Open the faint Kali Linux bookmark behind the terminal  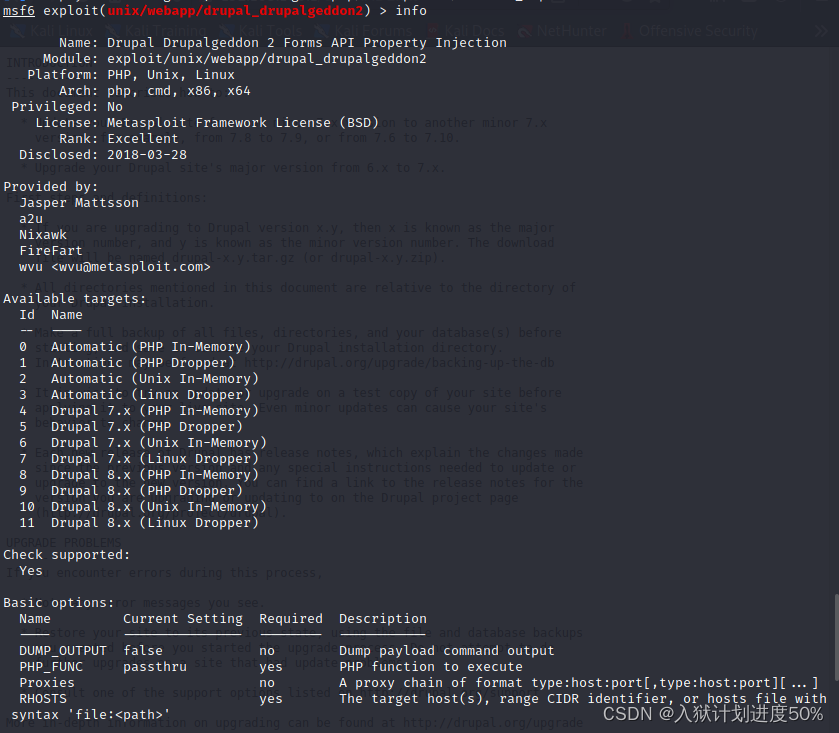tap(54, 31)
